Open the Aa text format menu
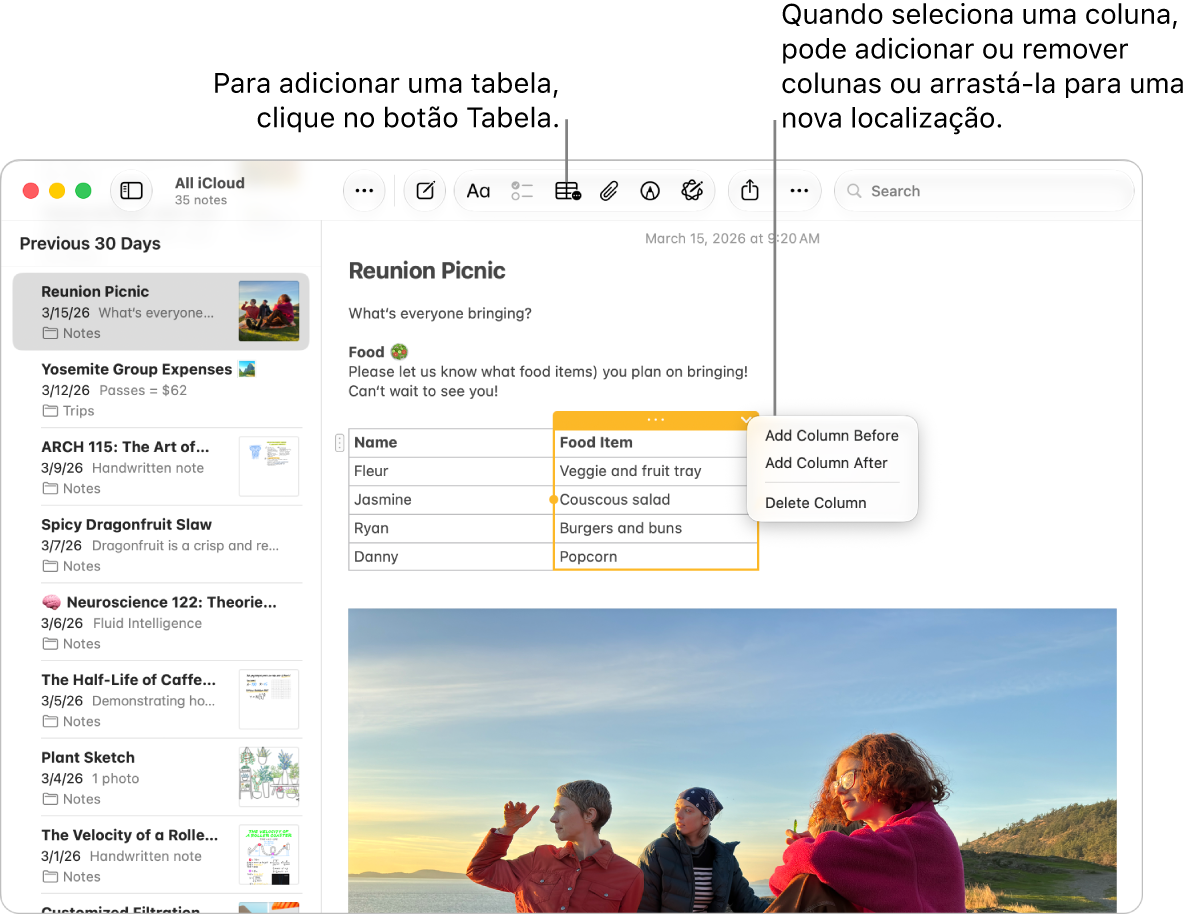This screenshot has width=1192, height=915. point(478,191)
